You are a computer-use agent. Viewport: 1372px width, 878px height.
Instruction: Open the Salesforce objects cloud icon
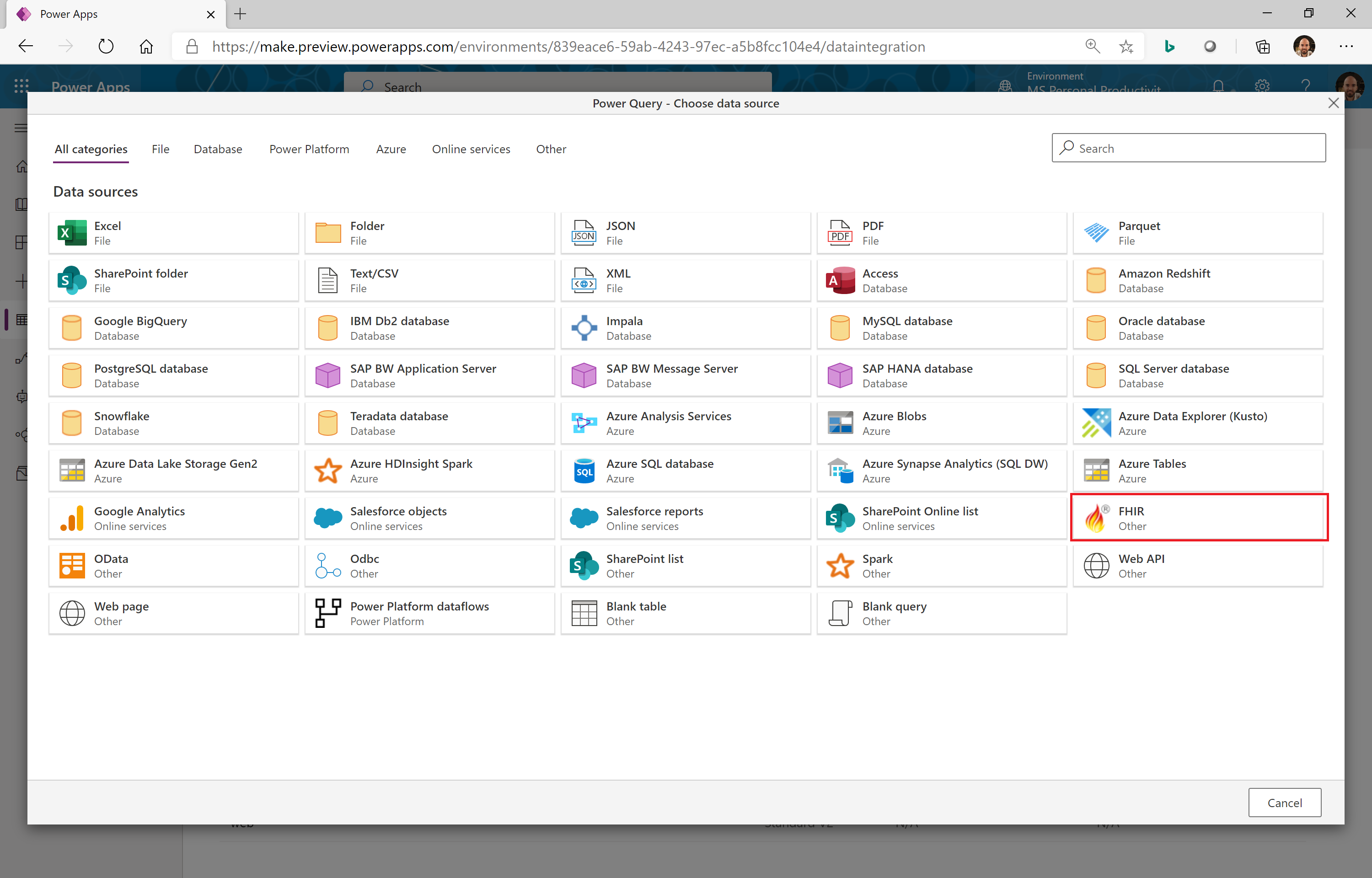[x=328, y=518]
